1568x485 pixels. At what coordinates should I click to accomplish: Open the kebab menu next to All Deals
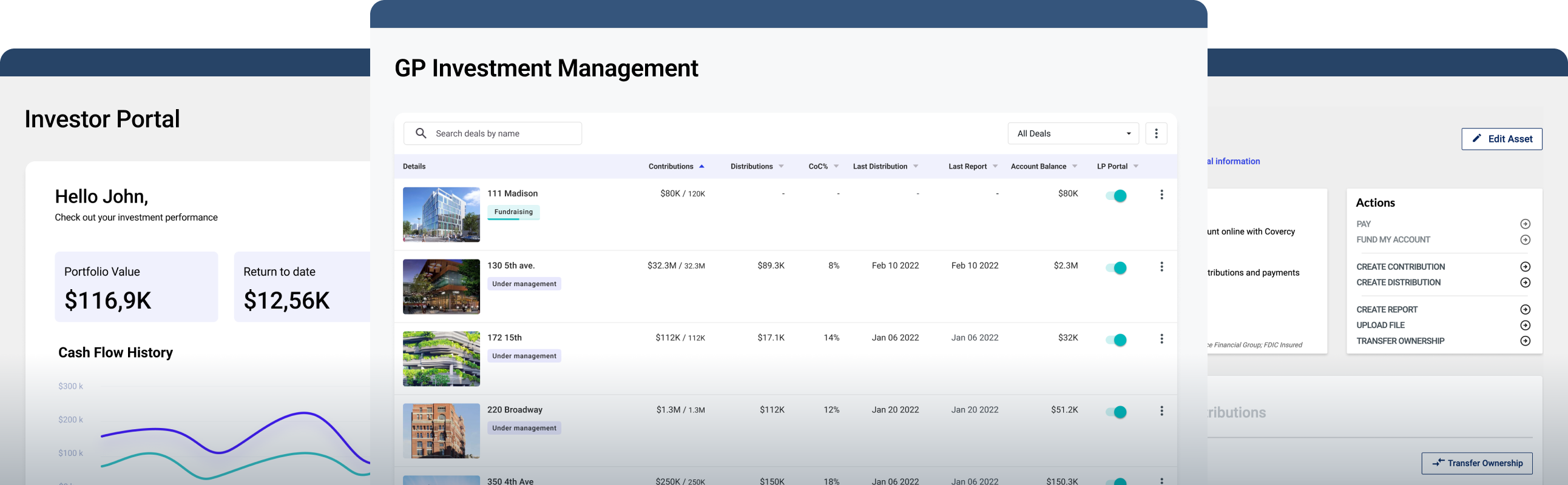(x=1156, y=133)
